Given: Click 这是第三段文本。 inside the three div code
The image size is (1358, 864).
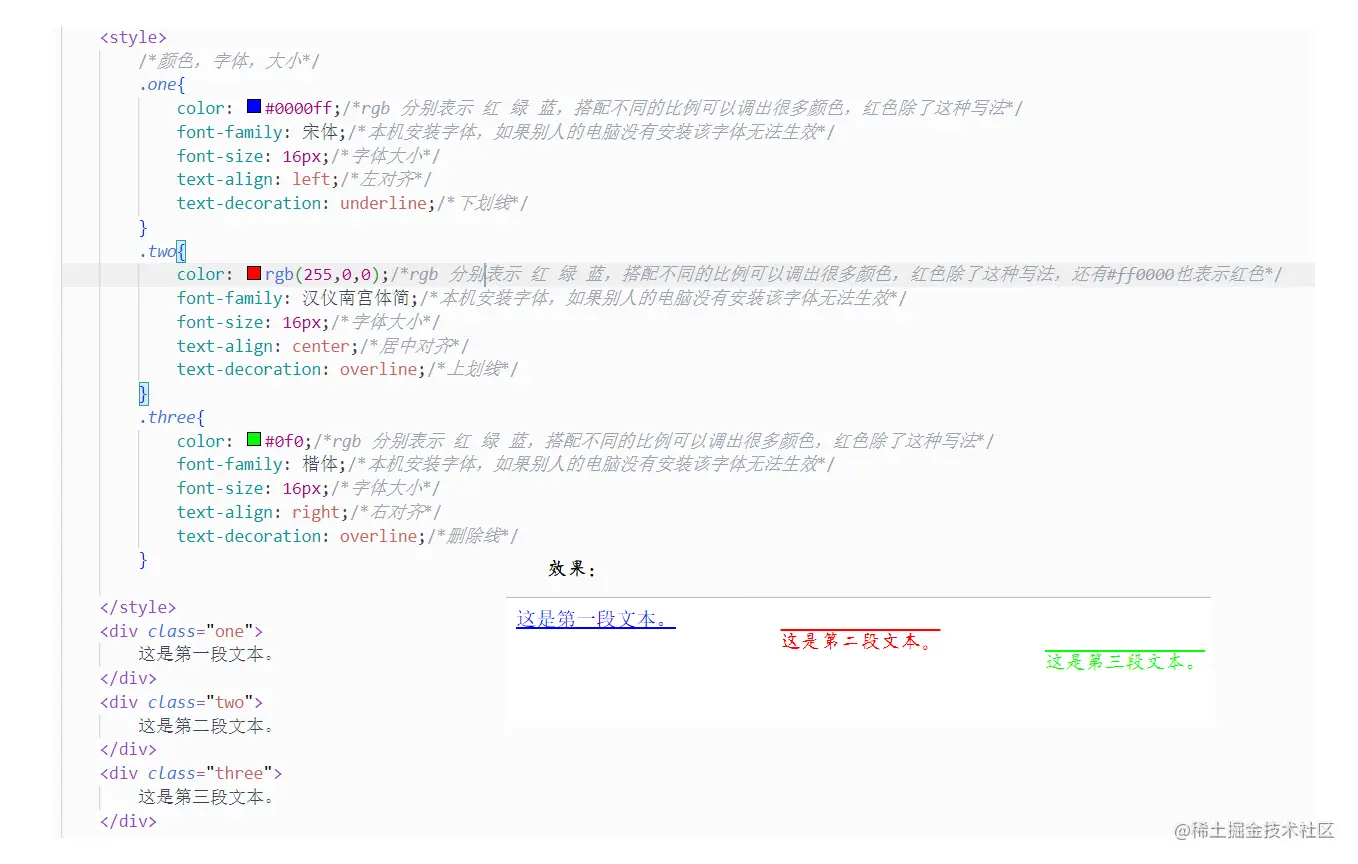Looking at the screenshot, I should [x=206, y=797].
